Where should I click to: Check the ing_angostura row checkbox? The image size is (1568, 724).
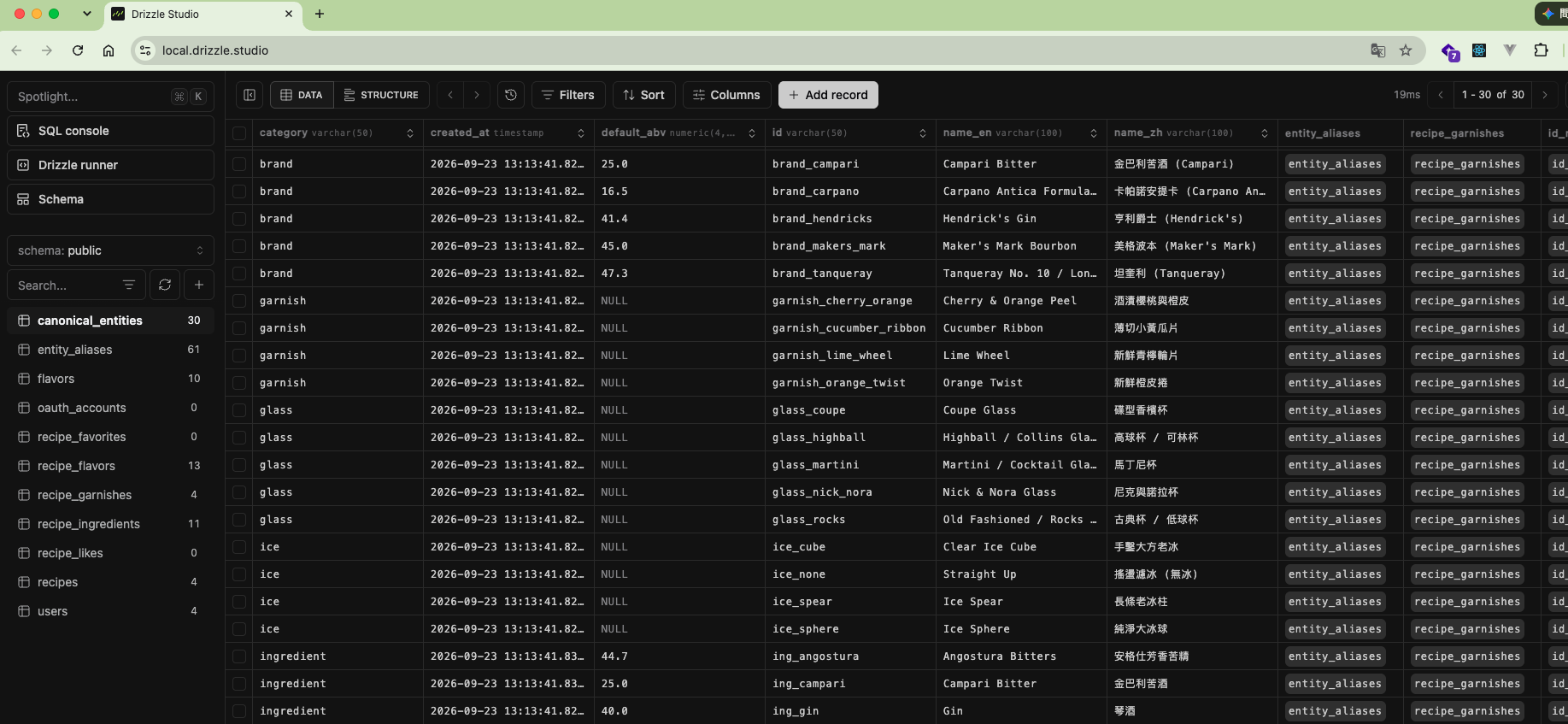pyautogui.click(x=239, y=656)
